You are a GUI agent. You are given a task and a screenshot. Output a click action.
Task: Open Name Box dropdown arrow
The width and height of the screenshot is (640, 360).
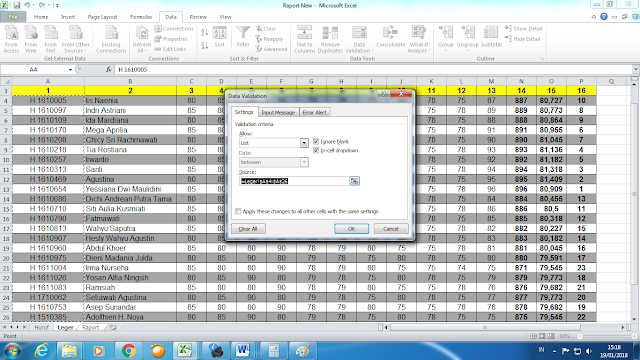70,70
